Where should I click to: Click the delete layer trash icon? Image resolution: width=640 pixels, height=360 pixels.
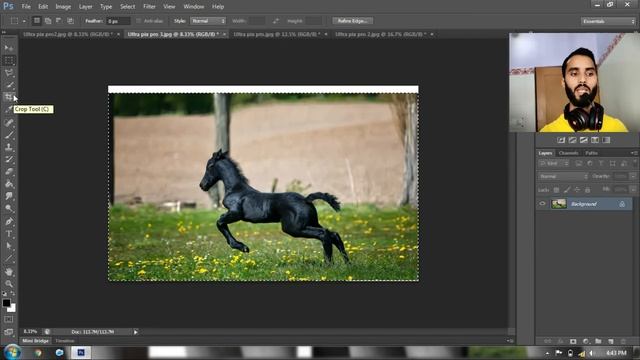coord(623,341)
